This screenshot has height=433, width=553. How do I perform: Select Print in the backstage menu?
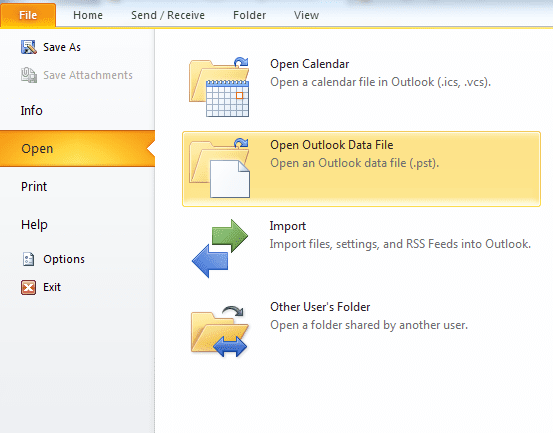tap(77, 186)
